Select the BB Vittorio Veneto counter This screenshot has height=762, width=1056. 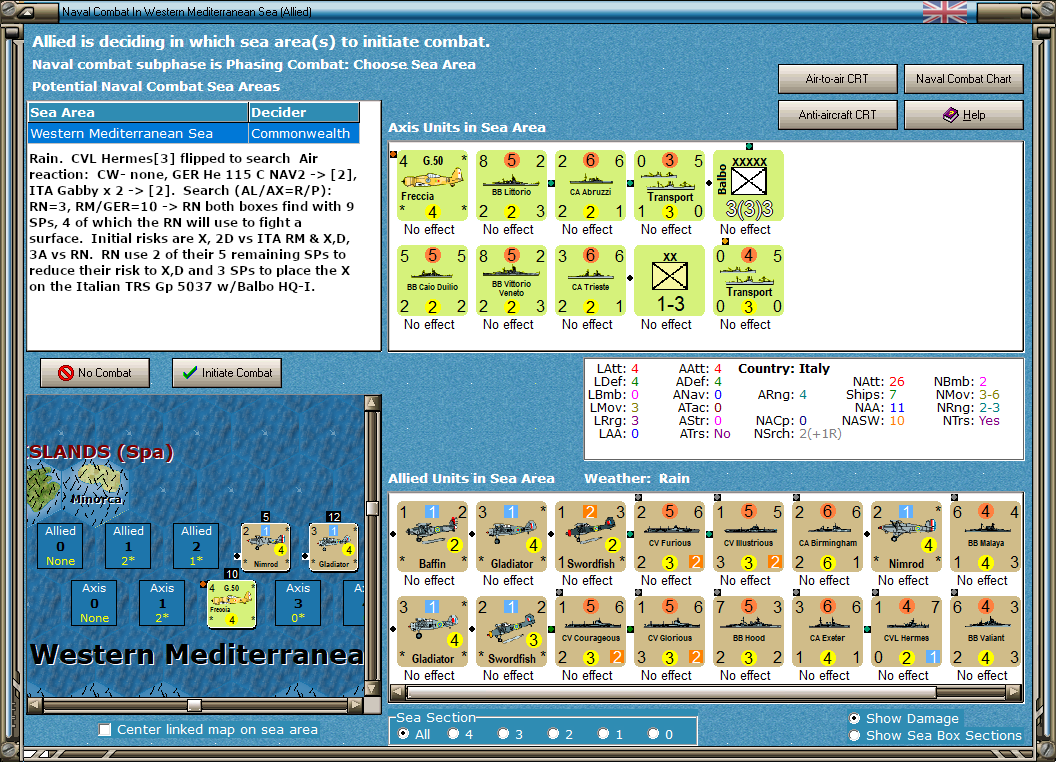pos(511,280)
